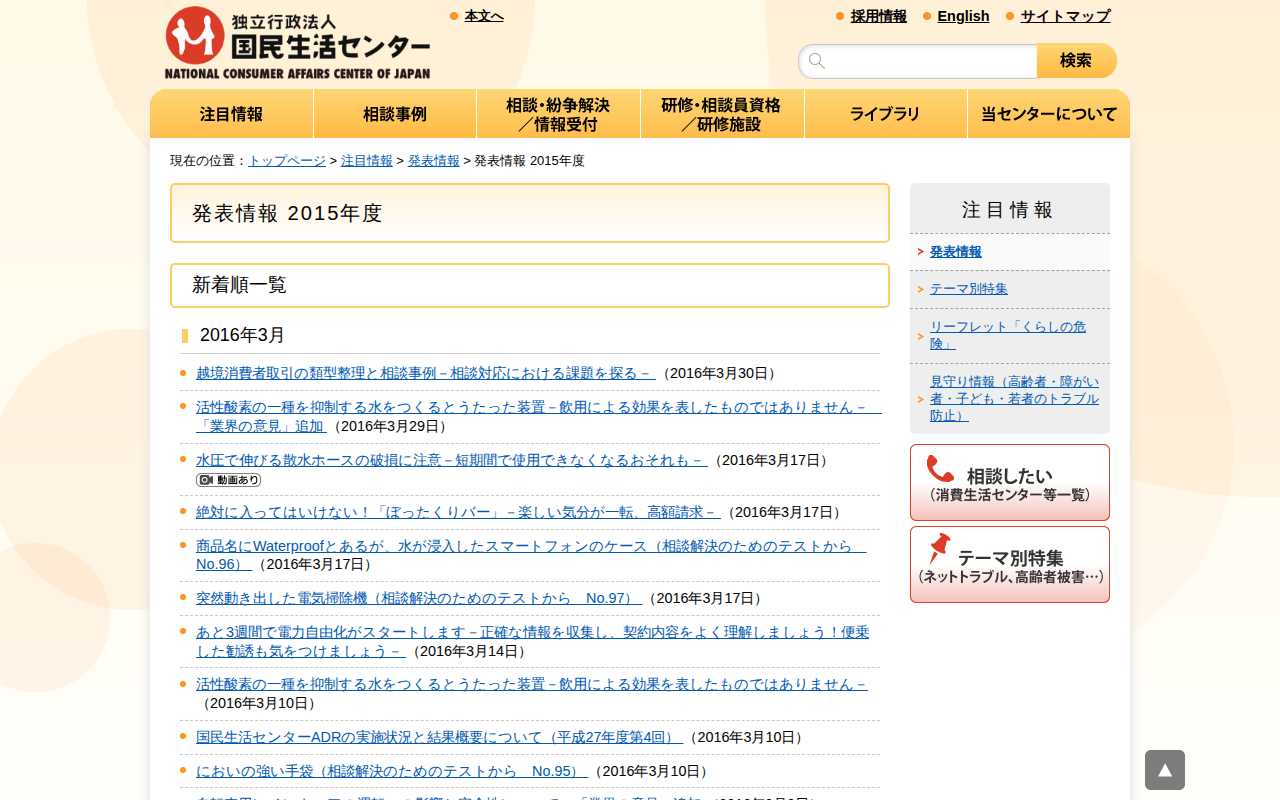Open the 相談事例 navigation tab
This screenshot has height=800, width=1280.
395,114
